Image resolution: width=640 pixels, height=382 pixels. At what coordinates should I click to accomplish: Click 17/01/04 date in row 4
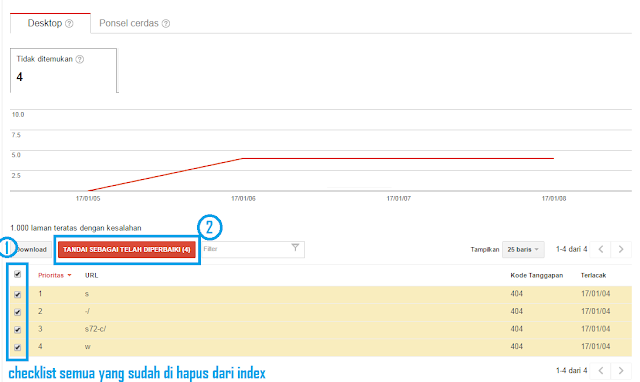click(596, 346)
